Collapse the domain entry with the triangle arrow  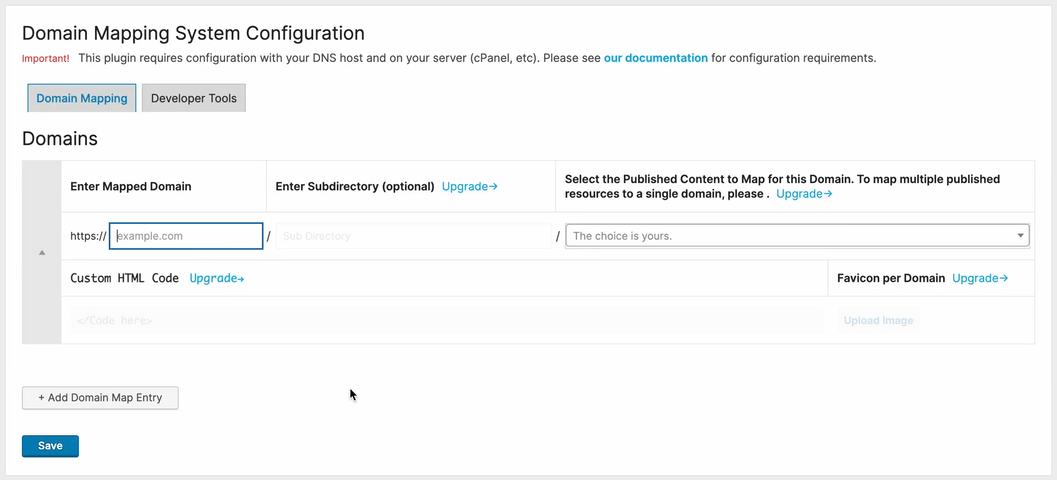[42, 253]
